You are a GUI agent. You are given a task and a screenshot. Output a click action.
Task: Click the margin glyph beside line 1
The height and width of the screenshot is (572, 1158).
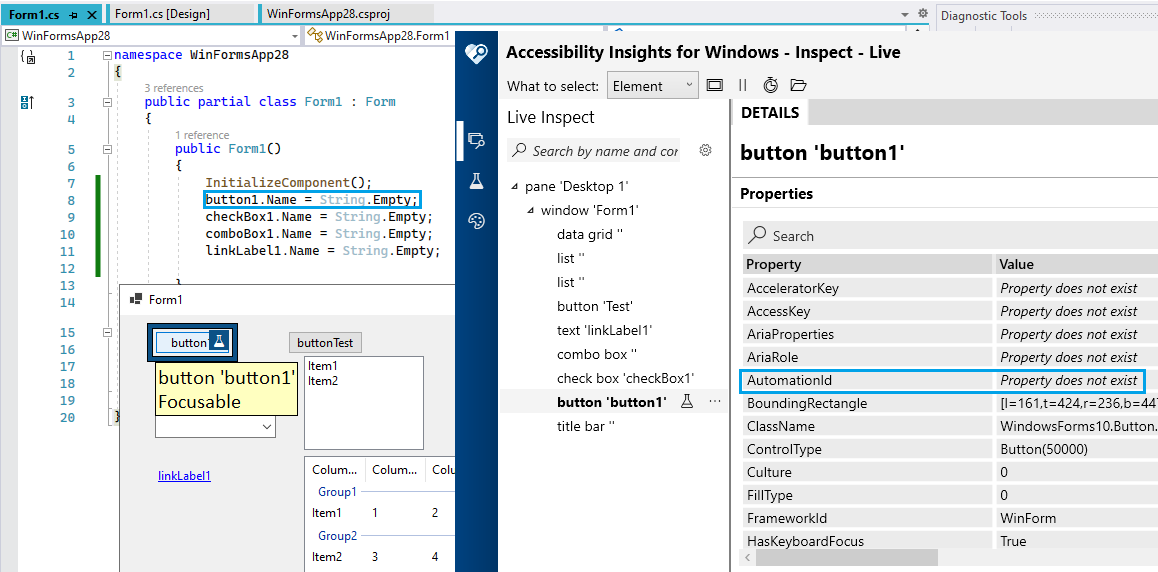pyautogui.click(x=28, y=55)
